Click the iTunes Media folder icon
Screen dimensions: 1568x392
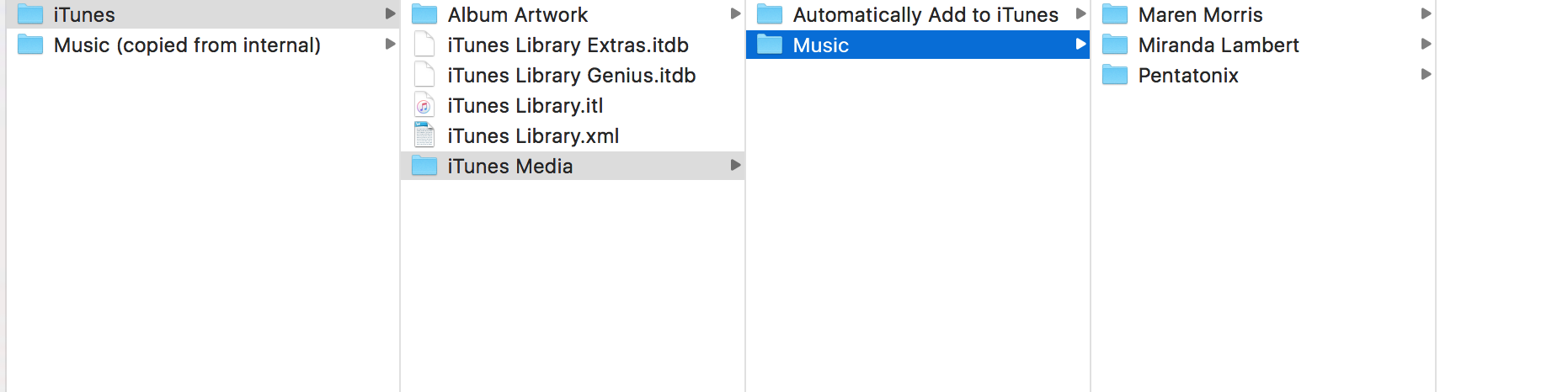pos(424,166)
